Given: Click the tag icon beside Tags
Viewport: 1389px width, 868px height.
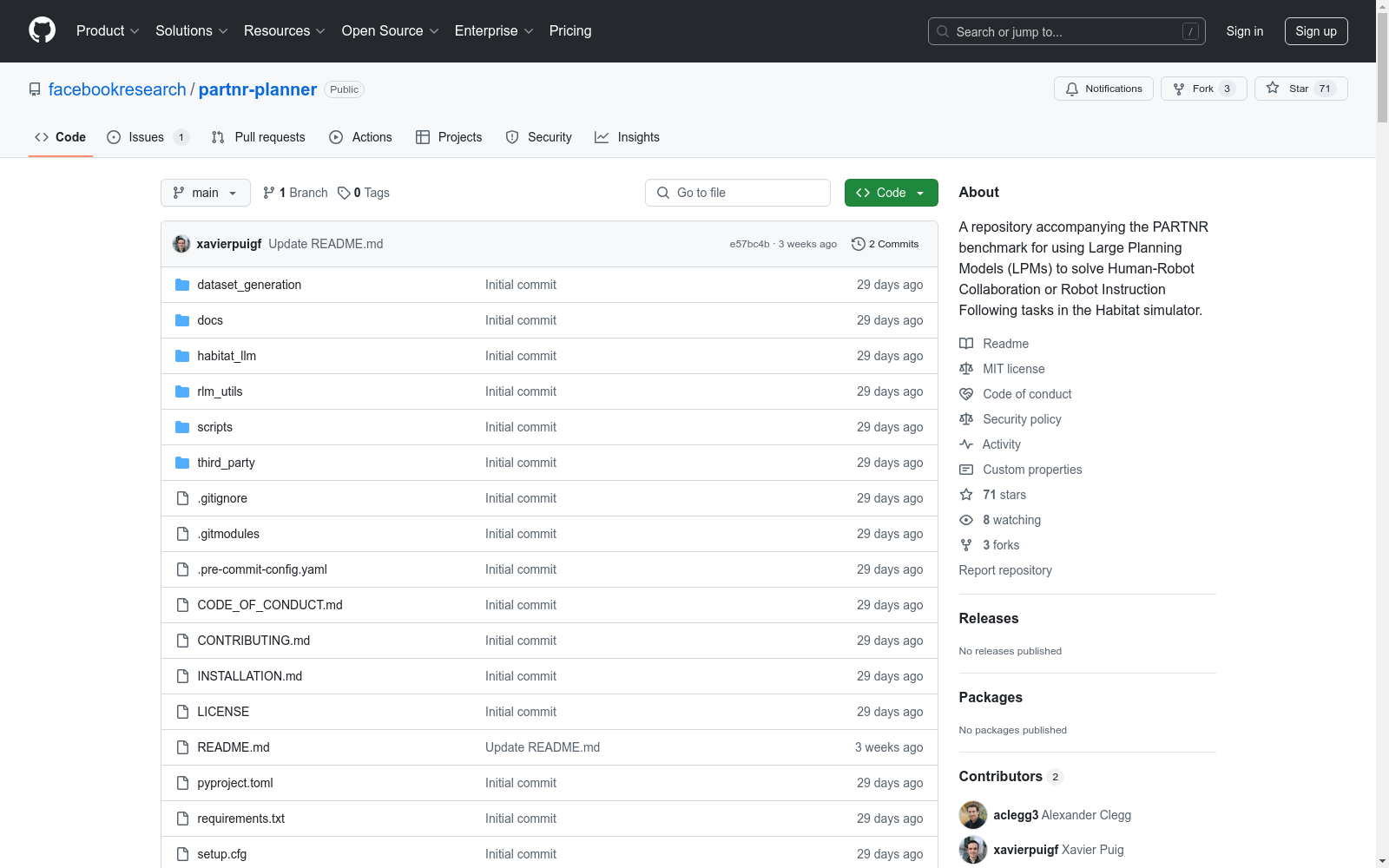Looking at the screenshot, I should 344,193.
